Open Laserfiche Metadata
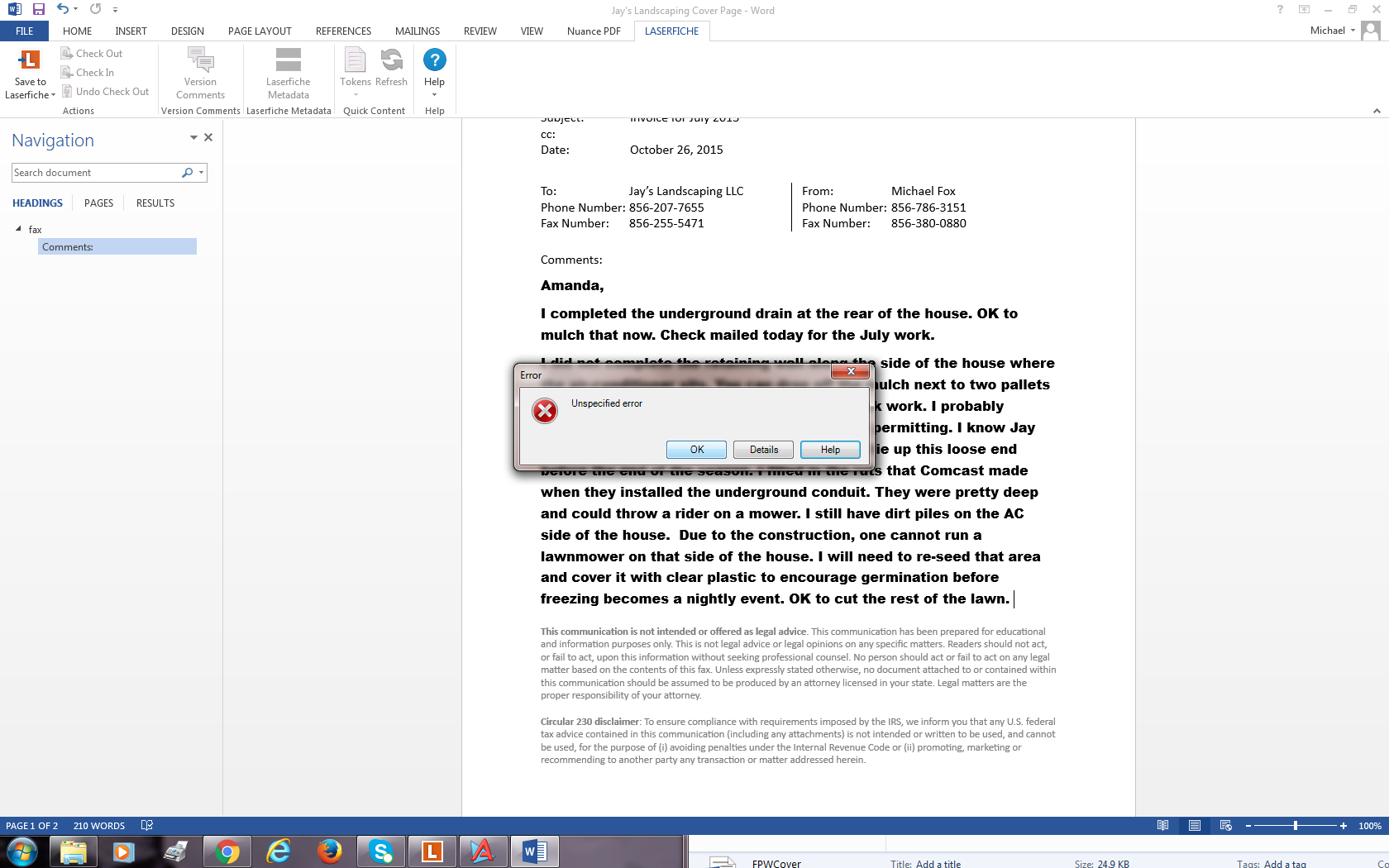Image resolution: width=1389 pixels, height=868 pixels. pos(288,74)
